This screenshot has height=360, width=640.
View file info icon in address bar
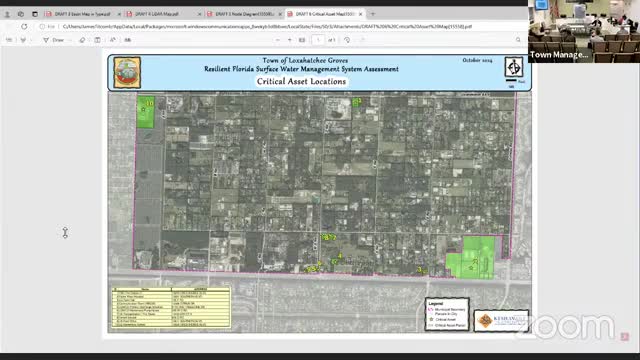(x=42, y=27)
